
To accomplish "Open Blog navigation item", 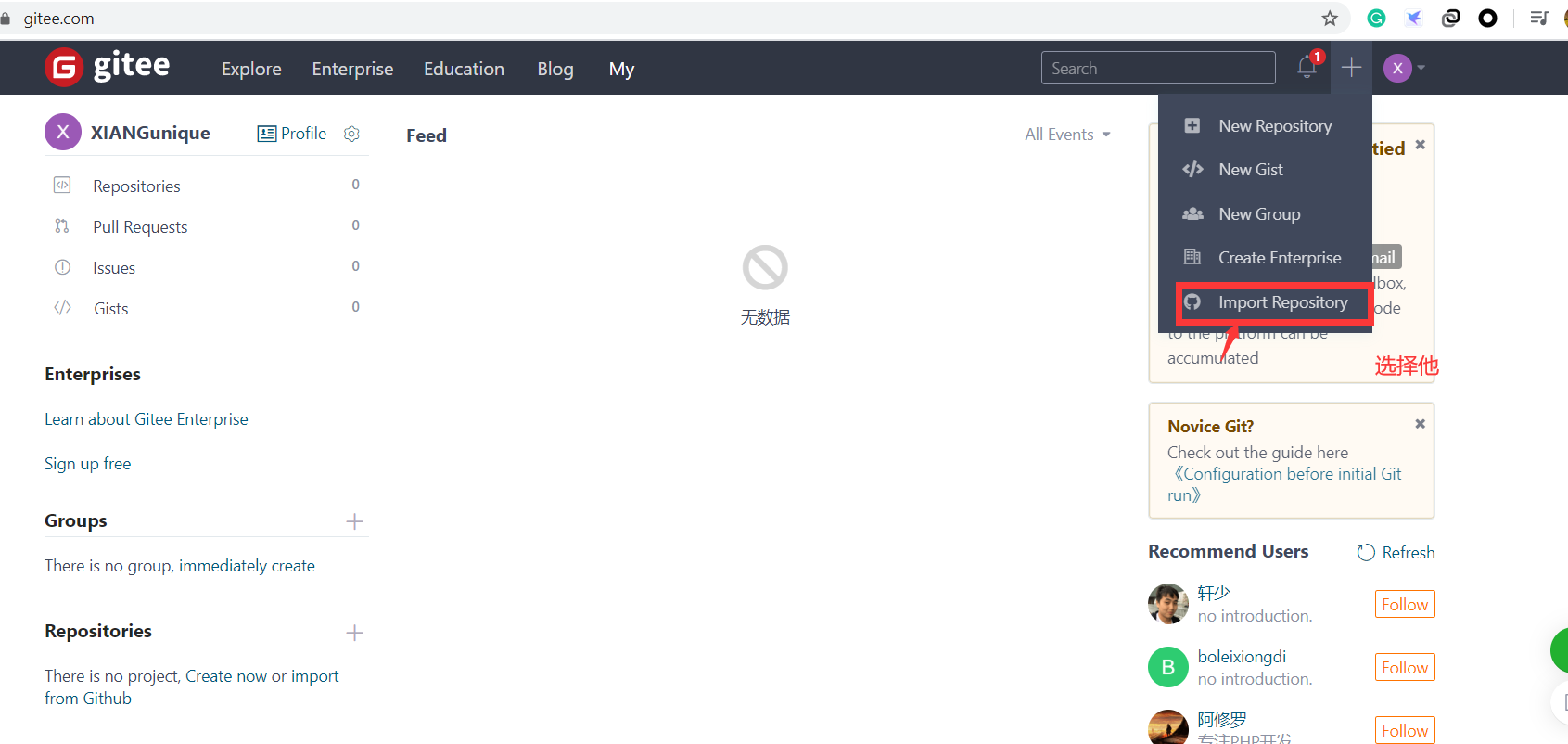I will (555, 69).
